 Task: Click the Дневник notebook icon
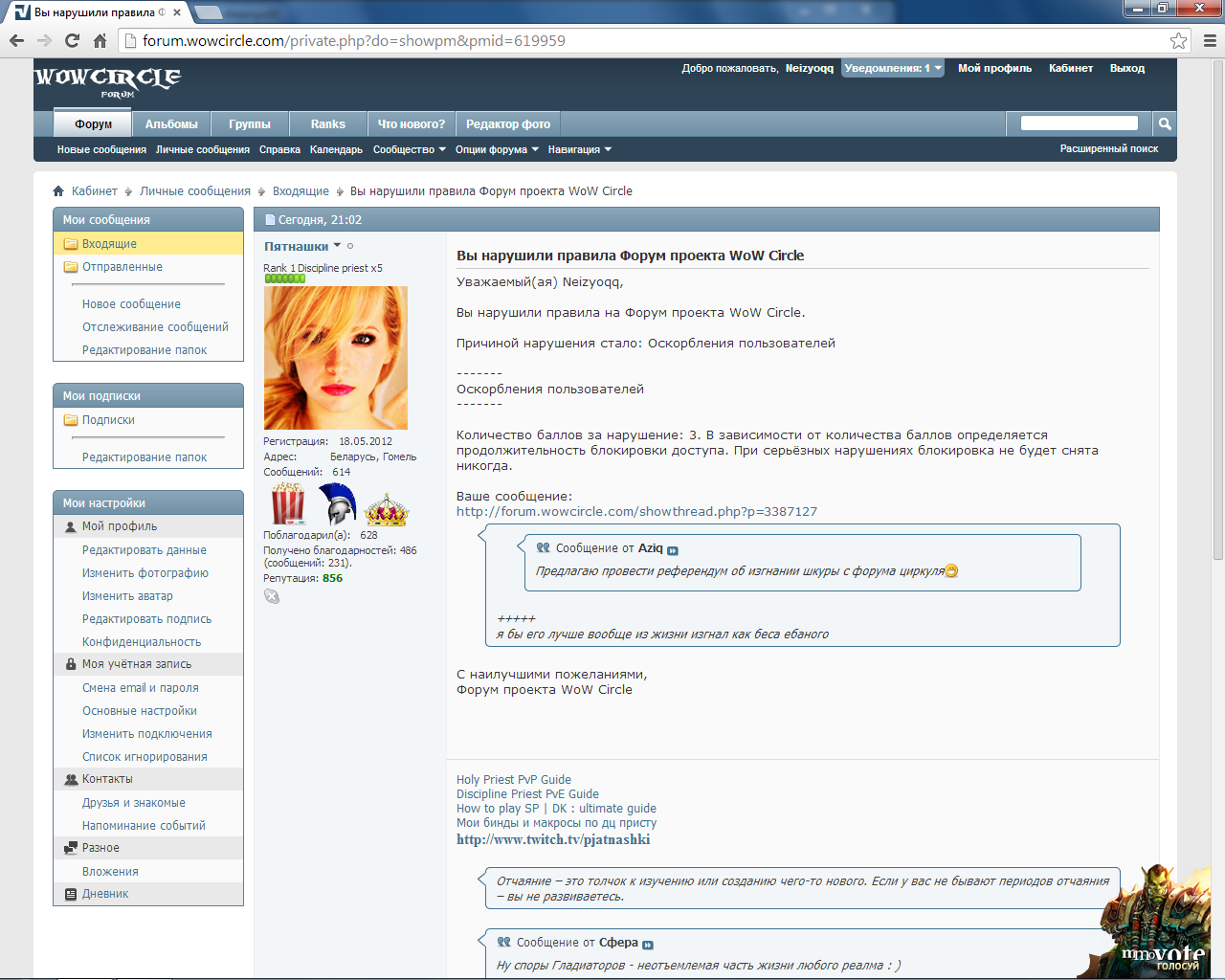[x=71, y=894]
